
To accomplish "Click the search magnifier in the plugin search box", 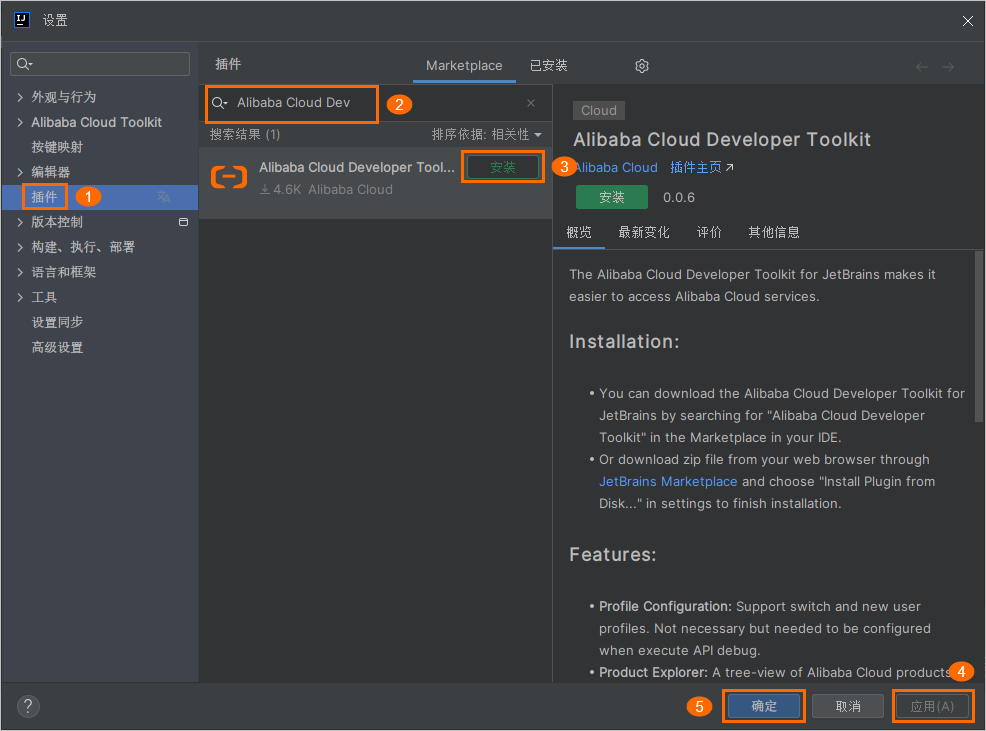I will 219,103.
